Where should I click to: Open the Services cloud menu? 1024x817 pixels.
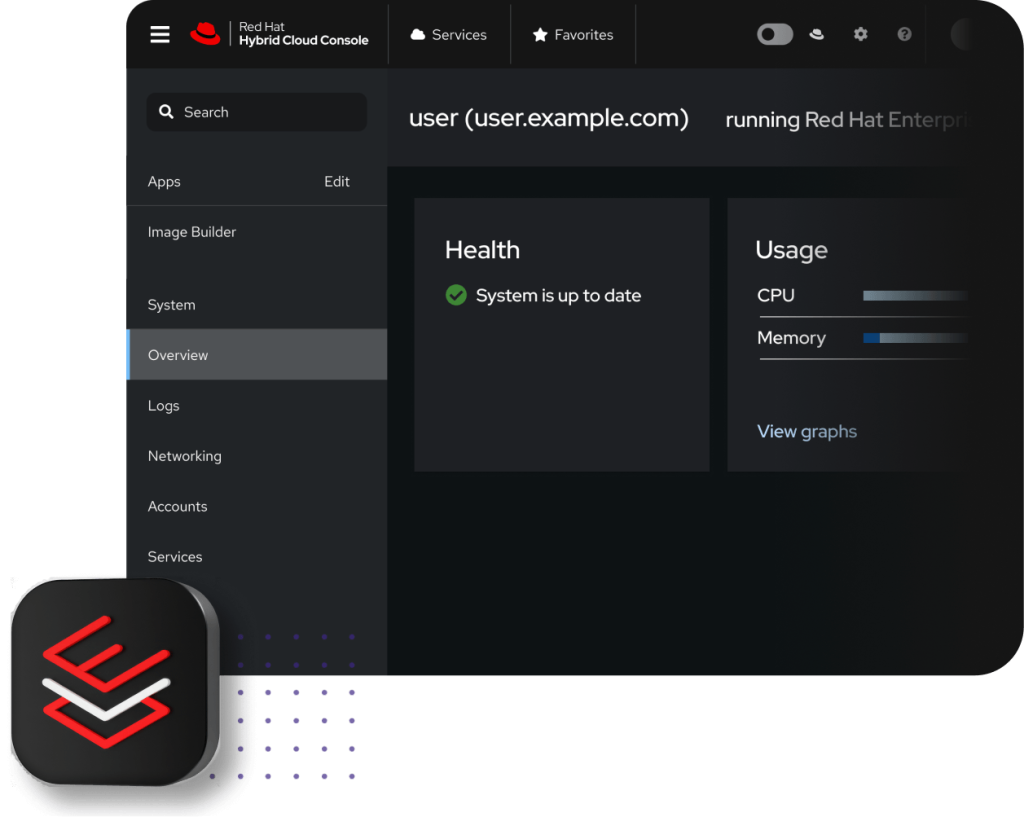point(449,35)
